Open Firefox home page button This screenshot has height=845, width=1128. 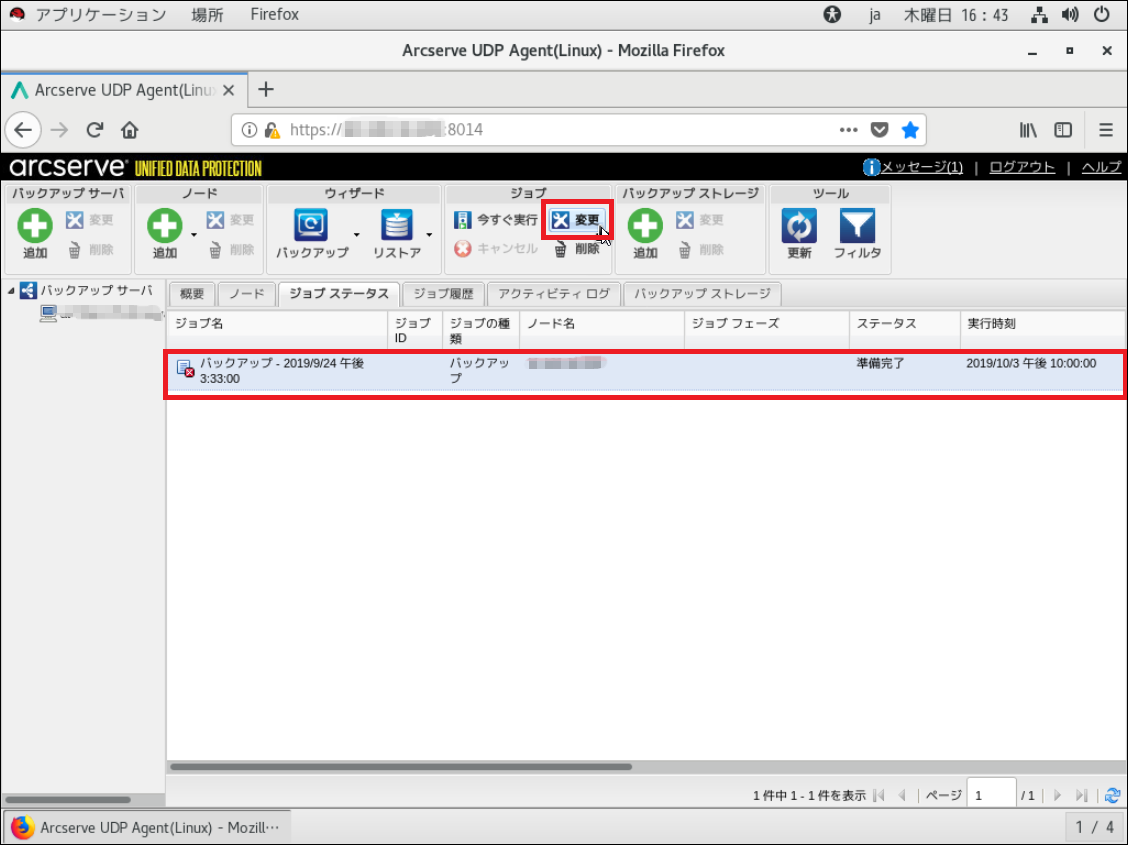click(x=129, y=130)
